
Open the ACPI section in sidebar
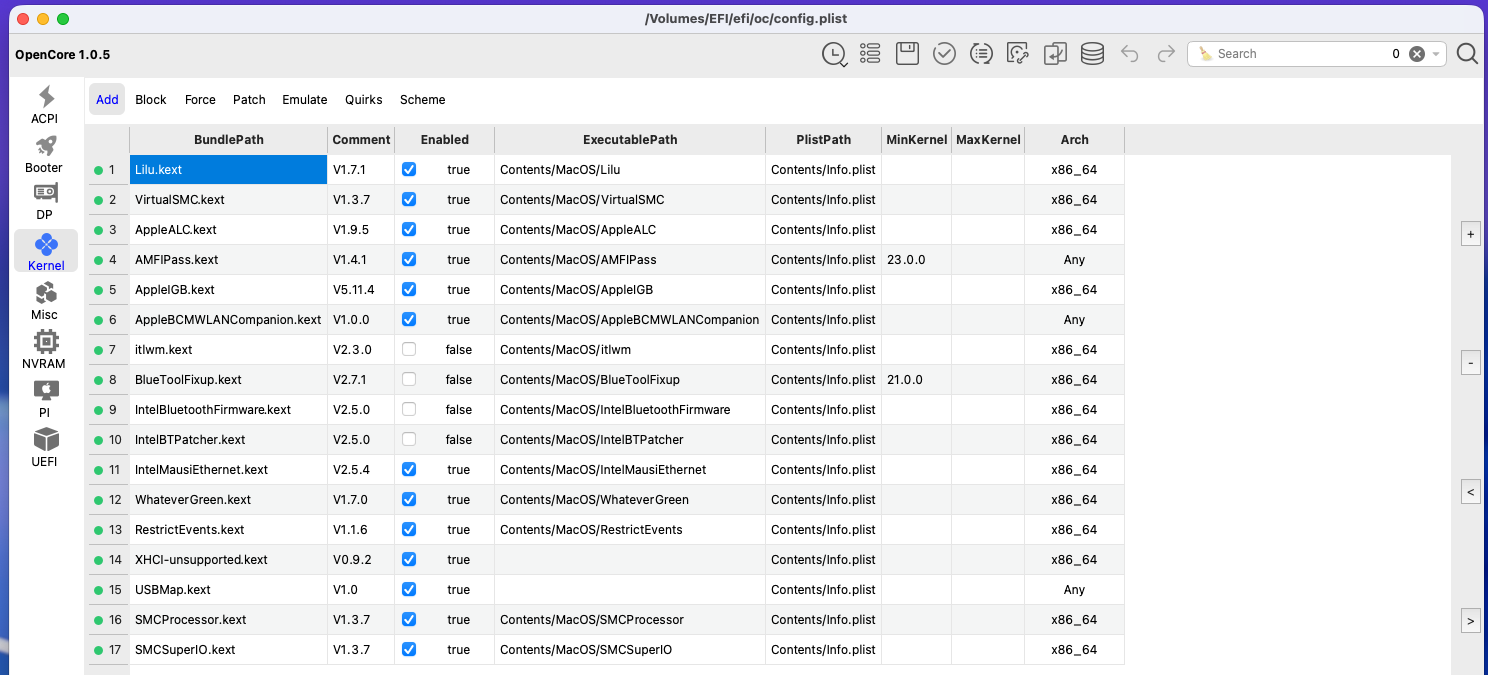click(44, 105)
